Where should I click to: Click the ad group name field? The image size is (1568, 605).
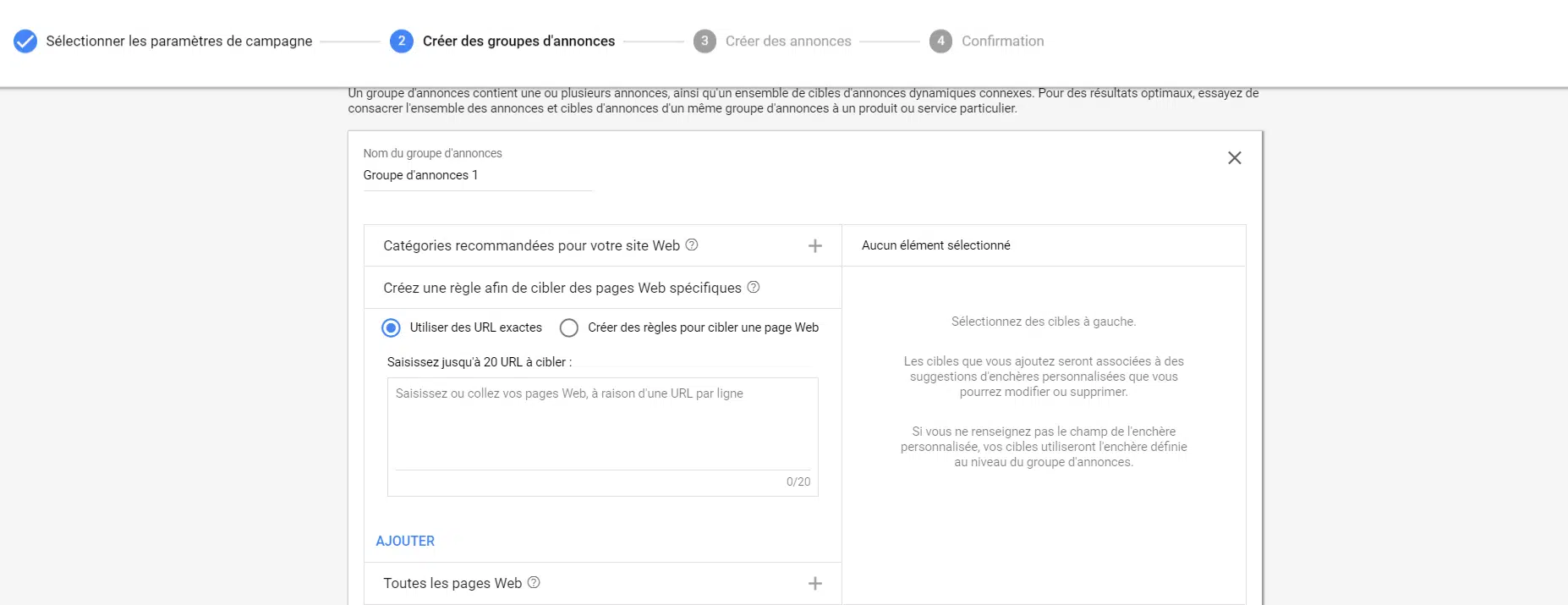click(477, 175)
